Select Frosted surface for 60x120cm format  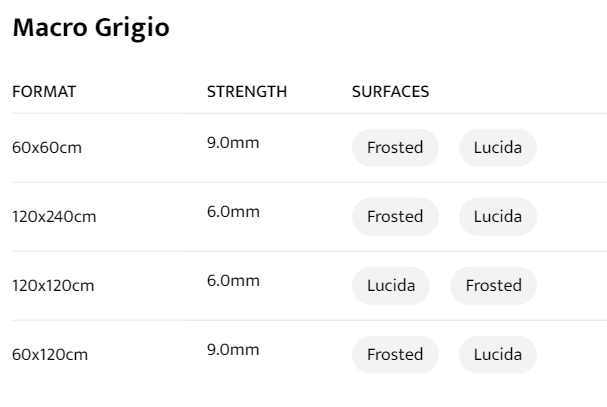click(395, 354)
